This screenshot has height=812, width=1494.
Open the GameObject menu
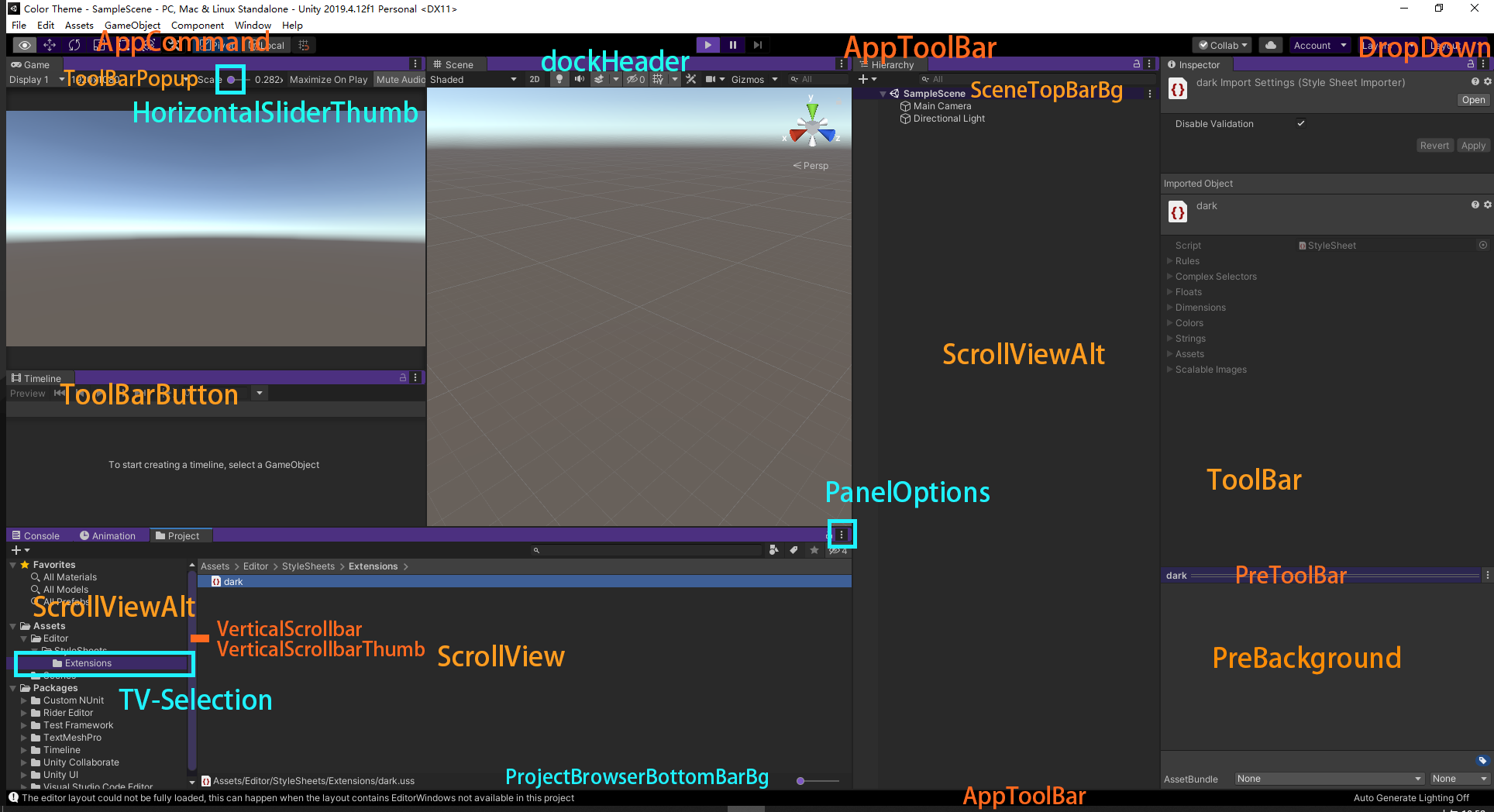tap(133, 25)
